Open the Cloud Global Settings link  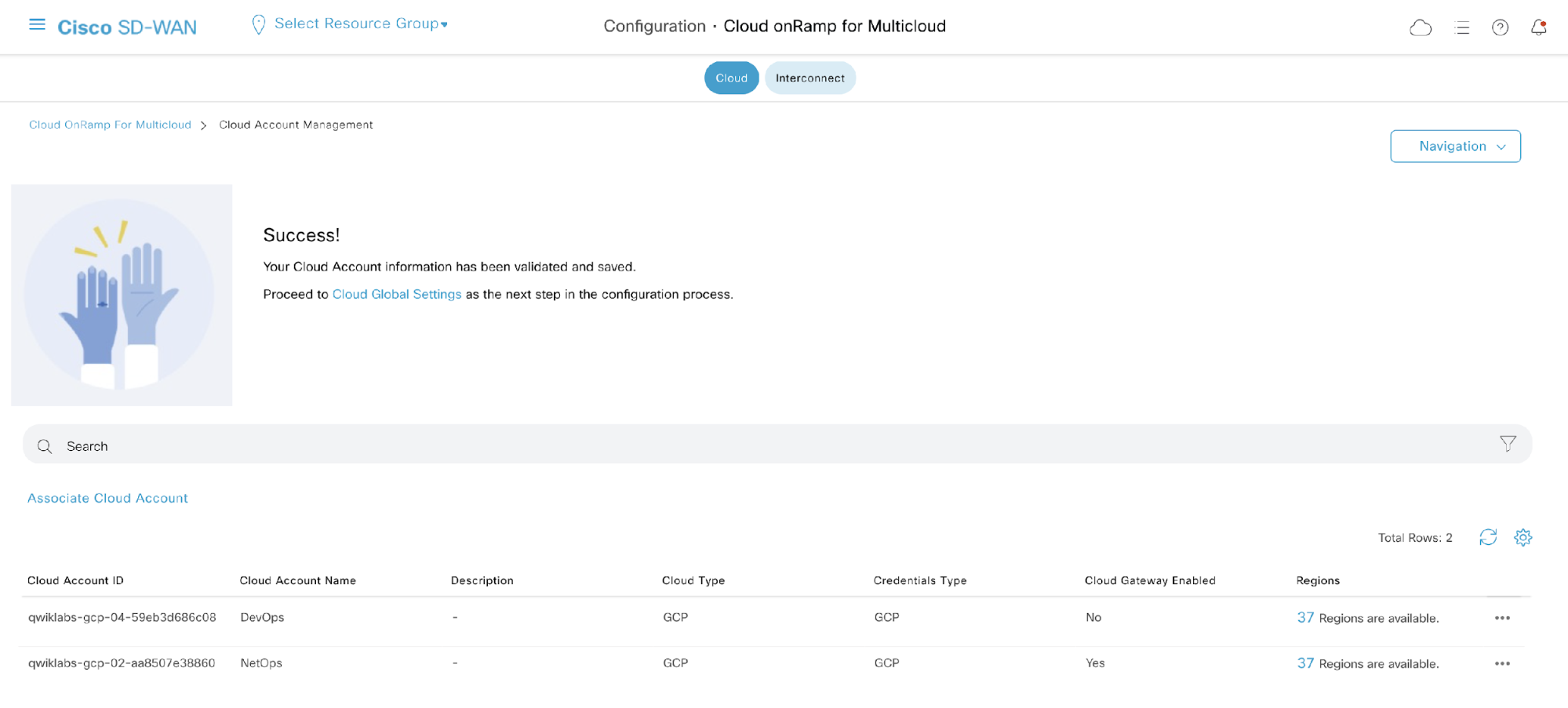(x=397, y=294)
